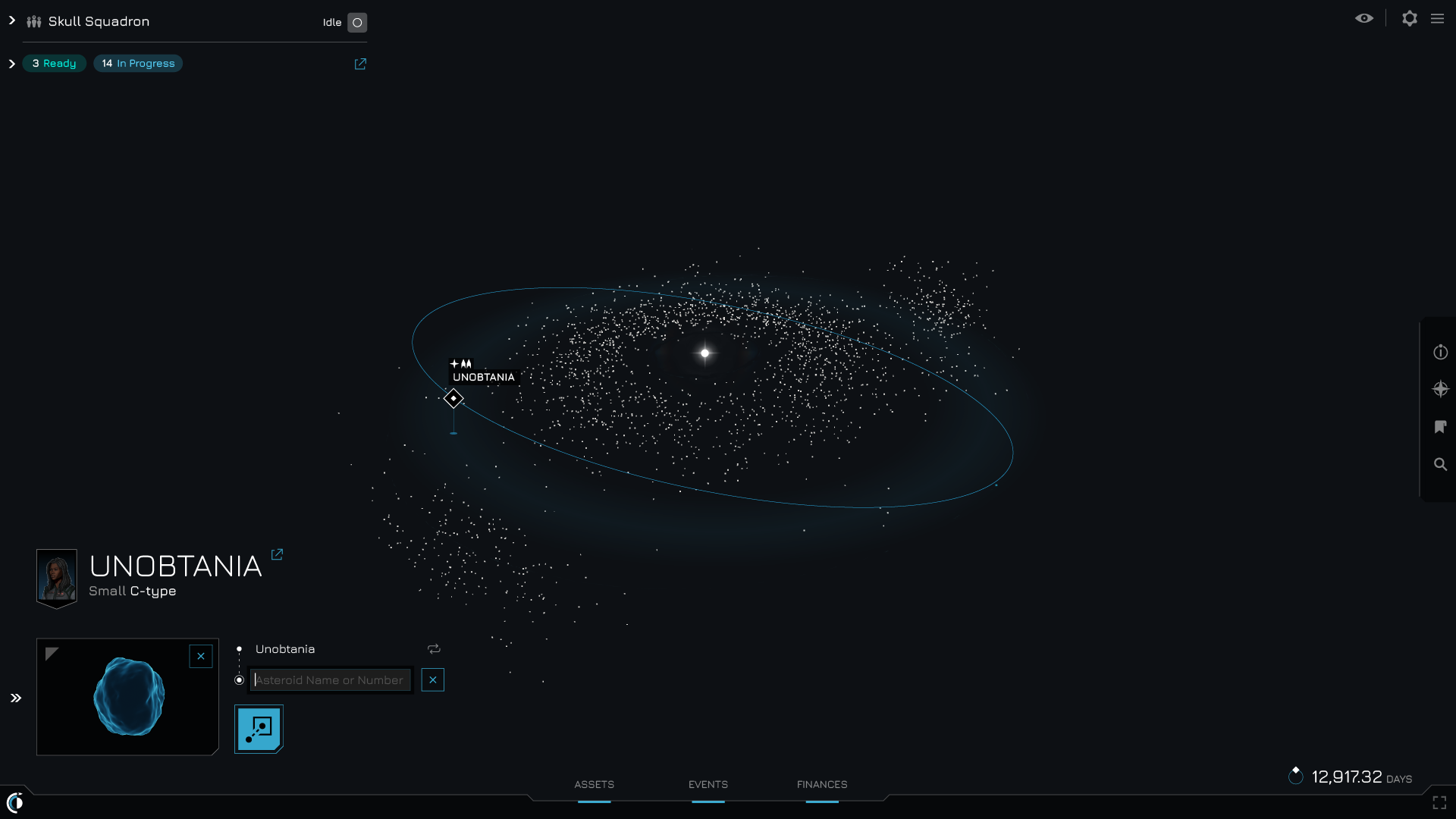Open the settings gear icon
The image size is (1456, 819).
click(1410, 18)
